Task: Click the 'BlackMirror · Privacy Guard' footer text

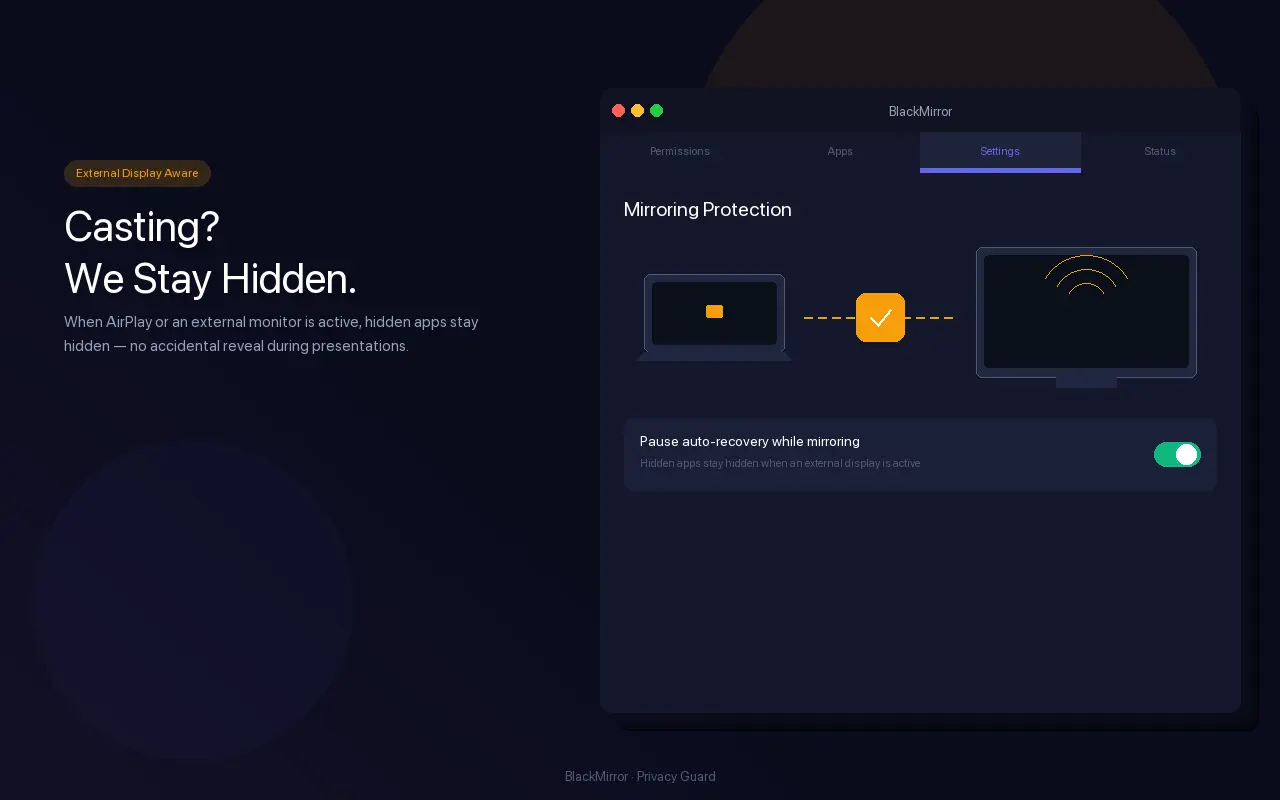Action: point(640,776)
